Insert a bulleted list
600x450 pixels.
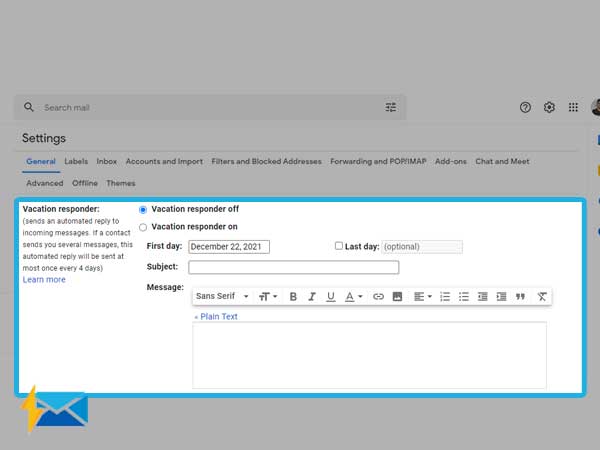(x=464, y=297)
